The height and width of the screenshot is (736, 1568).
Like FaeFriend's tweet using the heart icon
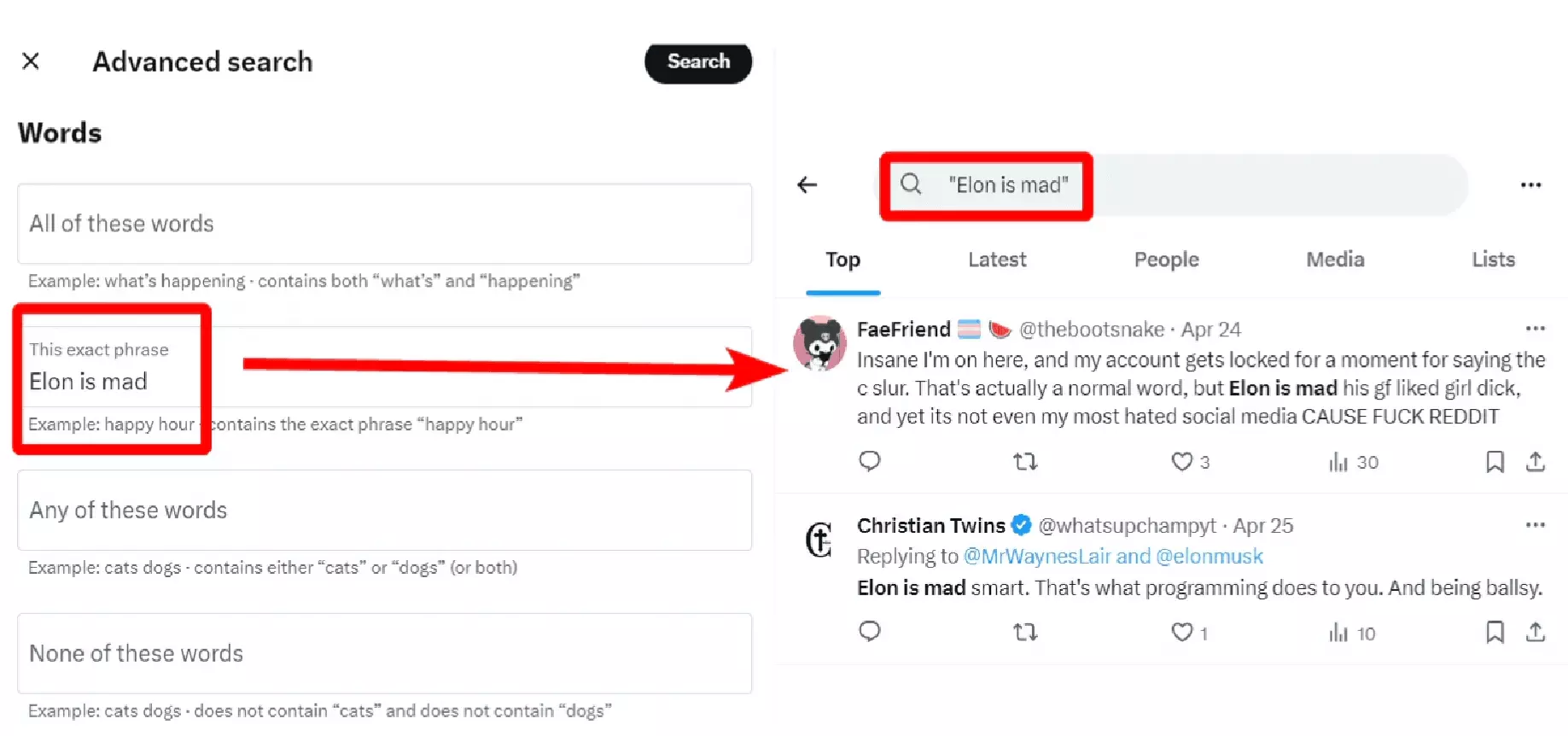1182,462
